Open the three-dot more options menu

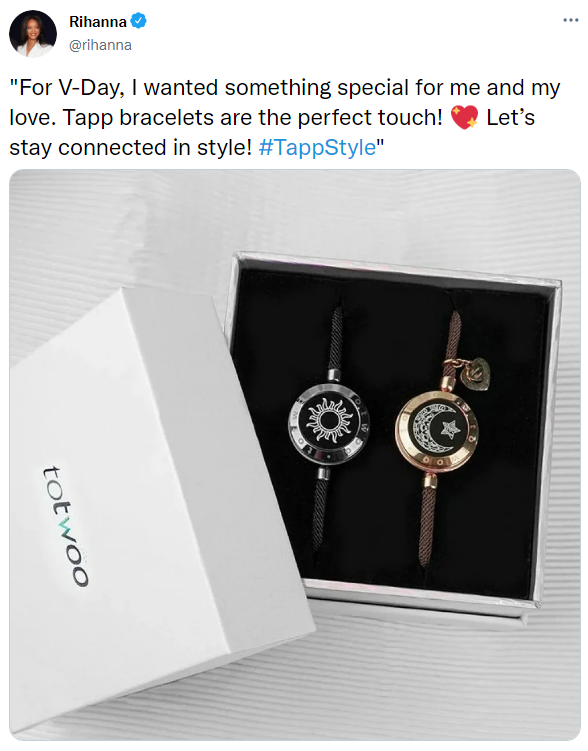pos(570,21)
